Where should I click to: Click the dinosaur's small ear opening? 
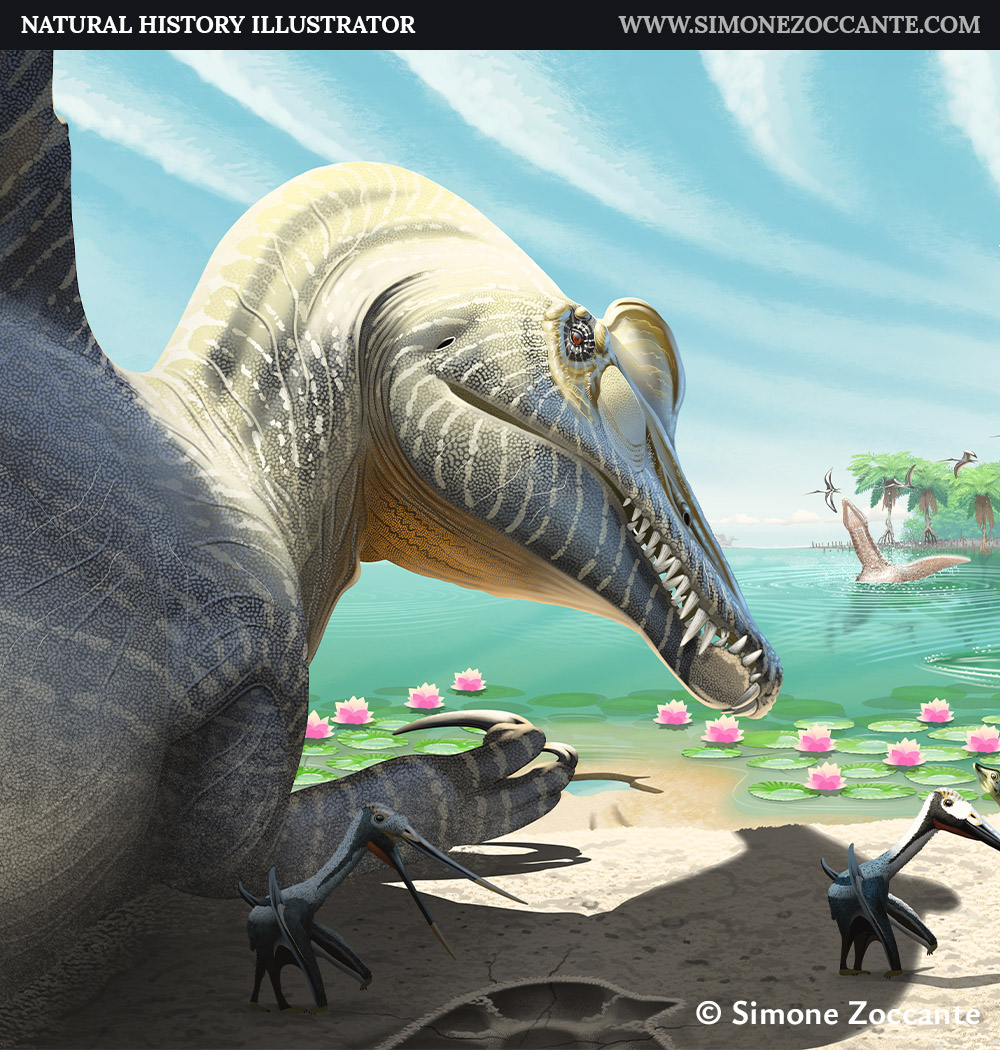click(445, 343)
